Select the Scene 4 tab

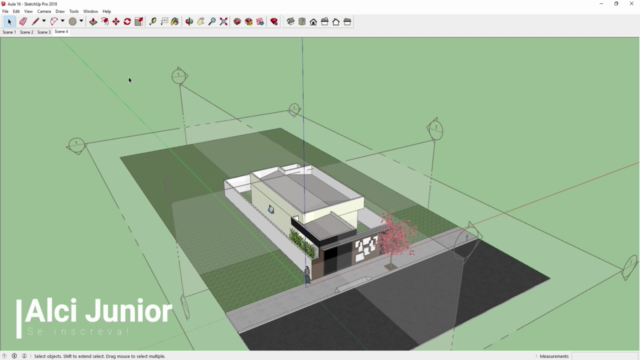[x=61, y=31]
